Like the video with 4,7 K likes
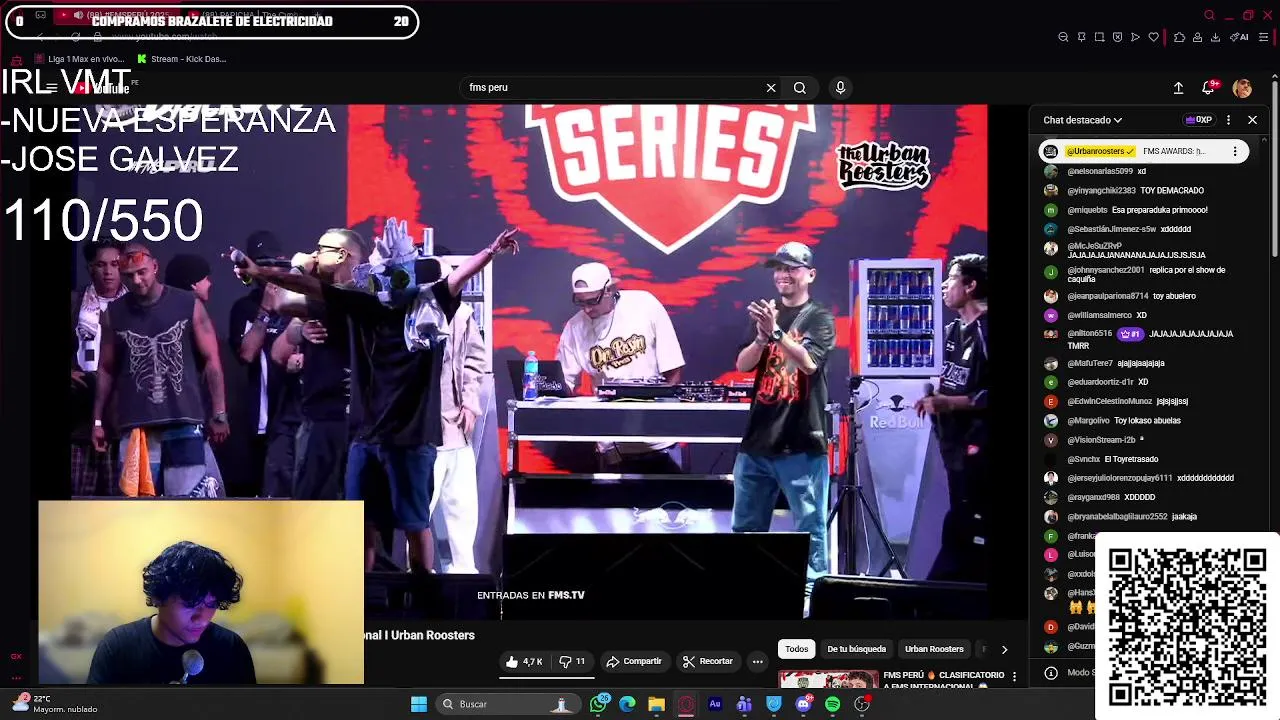The height and width of the screenshot is (720, 1280). point(524,661)
